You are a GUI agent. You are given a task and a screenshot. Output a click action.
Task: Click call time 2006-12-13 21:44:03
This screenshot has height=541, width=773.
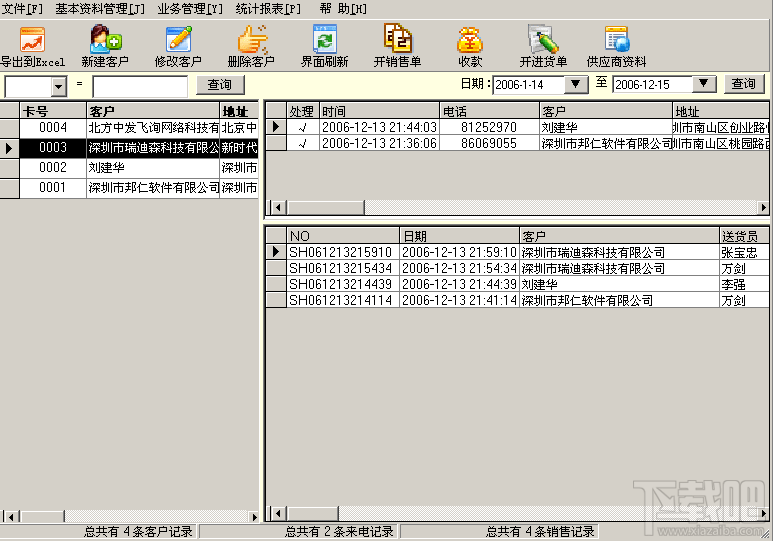point(379,127)
